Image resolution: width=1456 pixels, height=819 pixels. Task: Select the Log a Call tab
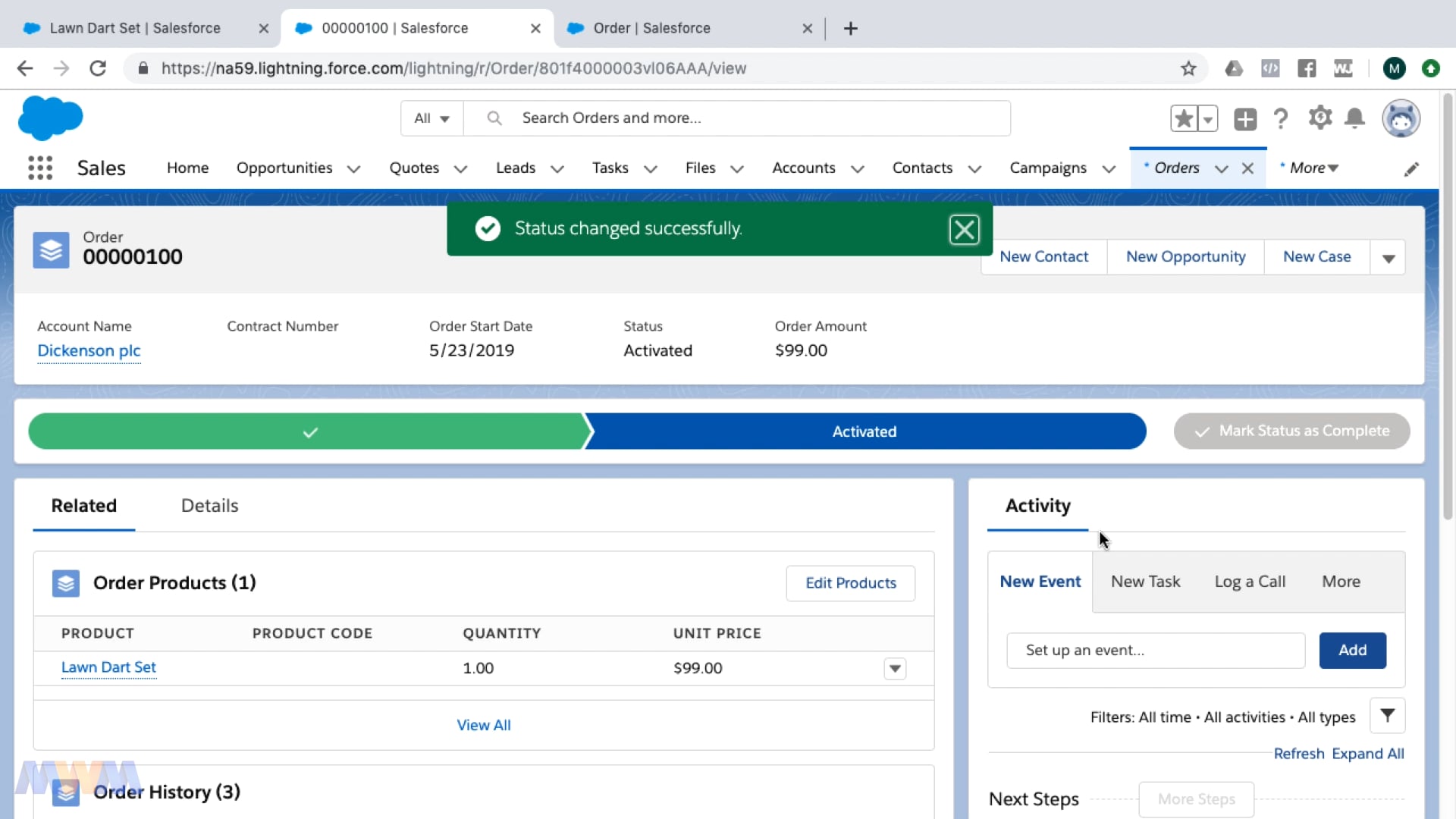tap(1250, 582)
